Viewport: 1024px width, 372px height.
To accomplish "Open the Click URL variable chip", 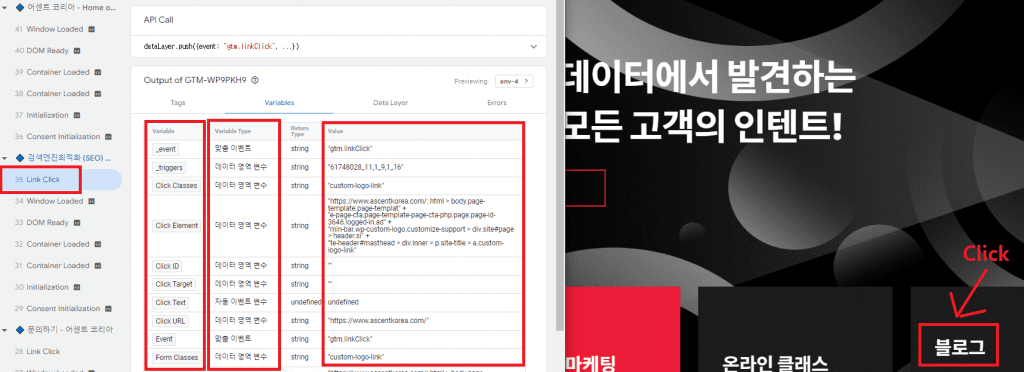I will [170, 321].
